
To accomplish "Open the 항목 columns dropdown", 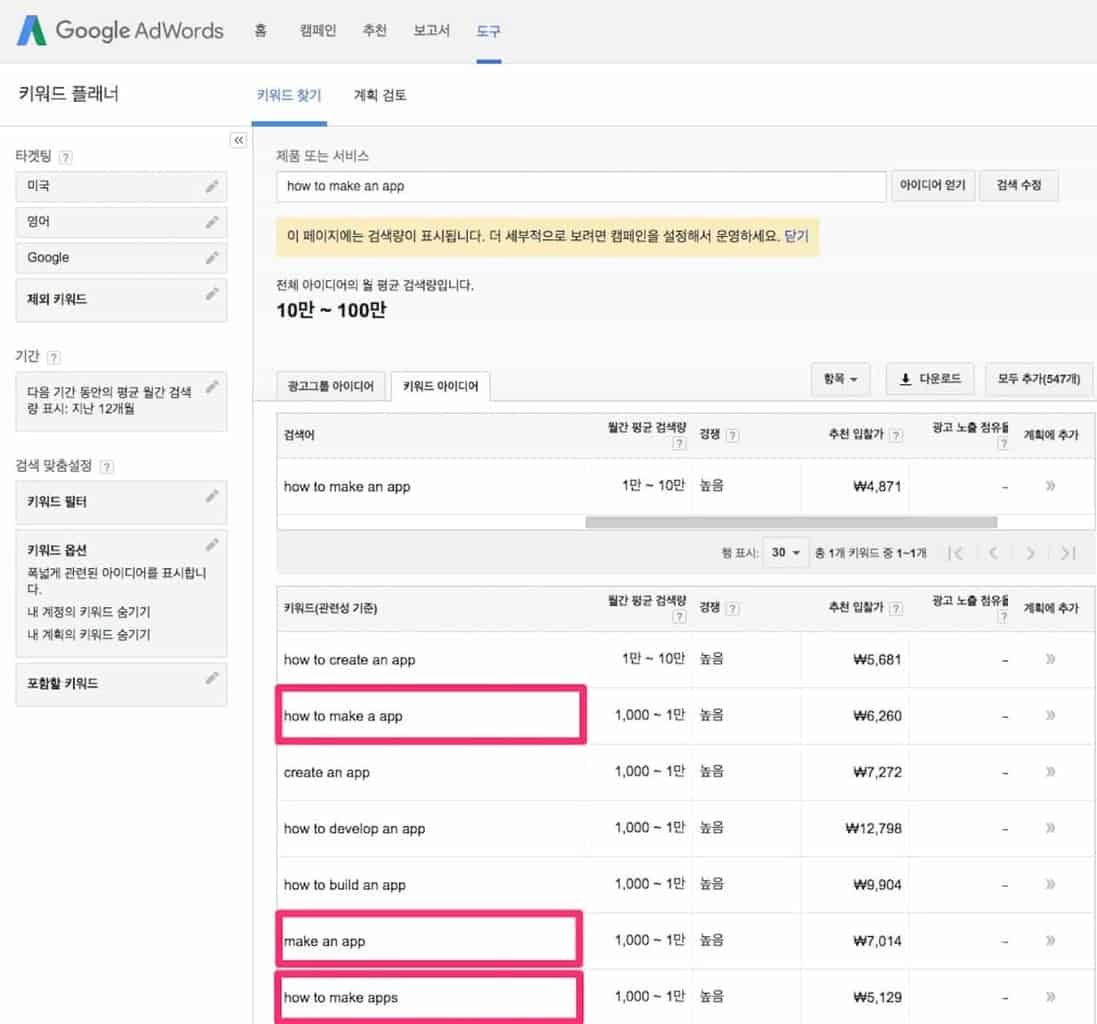I will [840, 379].
